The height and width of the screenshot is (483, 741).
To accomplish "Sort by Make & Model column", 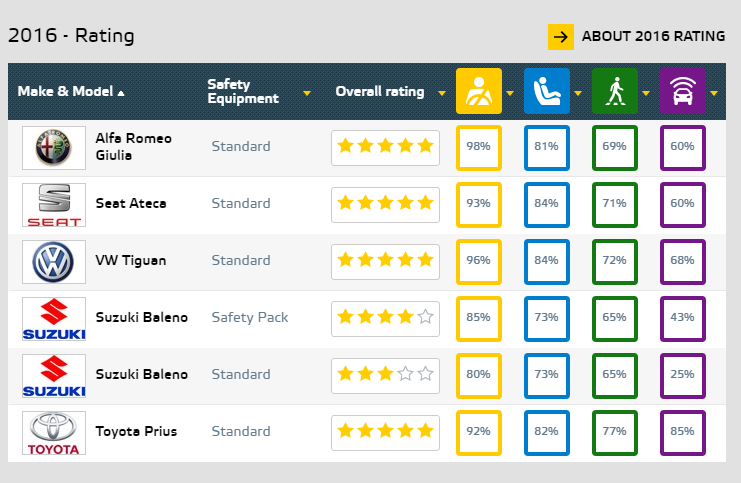I will [x=71, y=92].
